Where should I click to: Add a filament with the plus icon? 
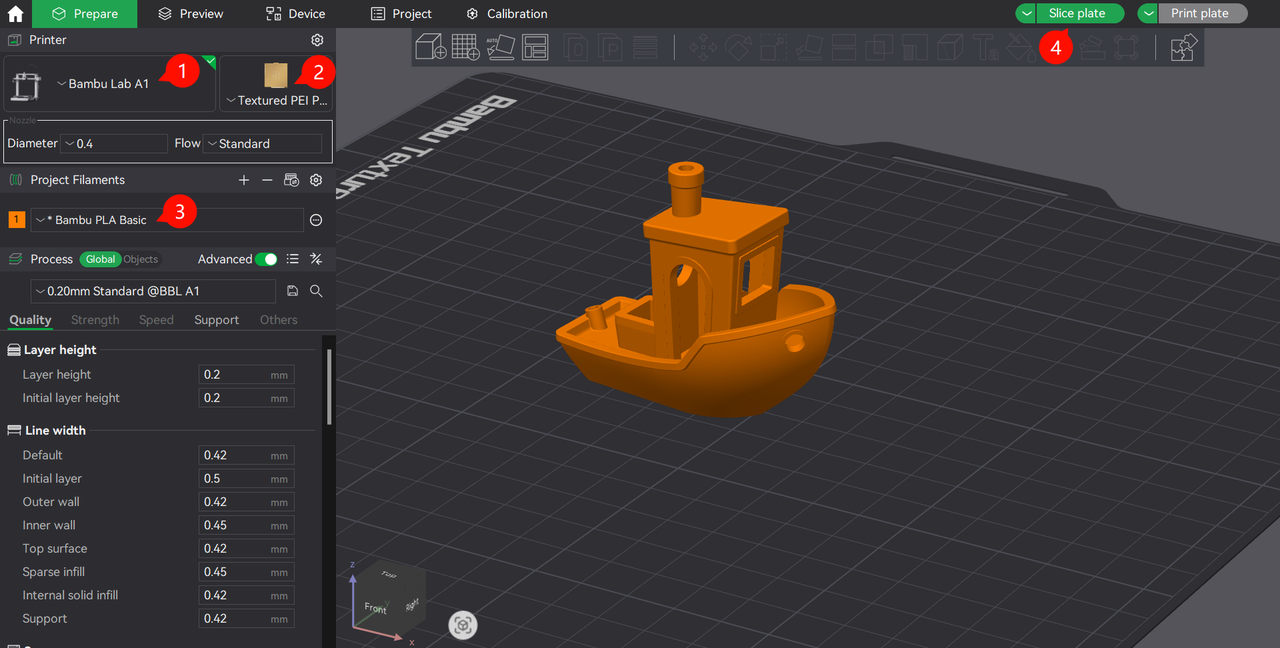pyautogui.click(x=244, y=180)
